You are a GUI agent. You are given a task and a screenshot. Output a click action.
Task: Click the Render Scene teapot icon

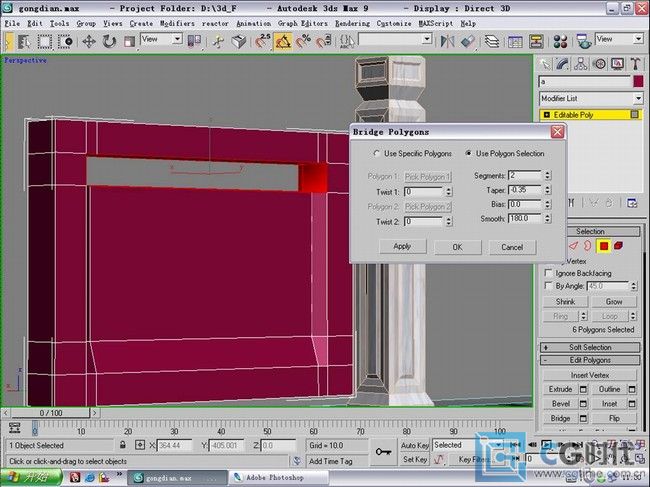pos(584,41)
